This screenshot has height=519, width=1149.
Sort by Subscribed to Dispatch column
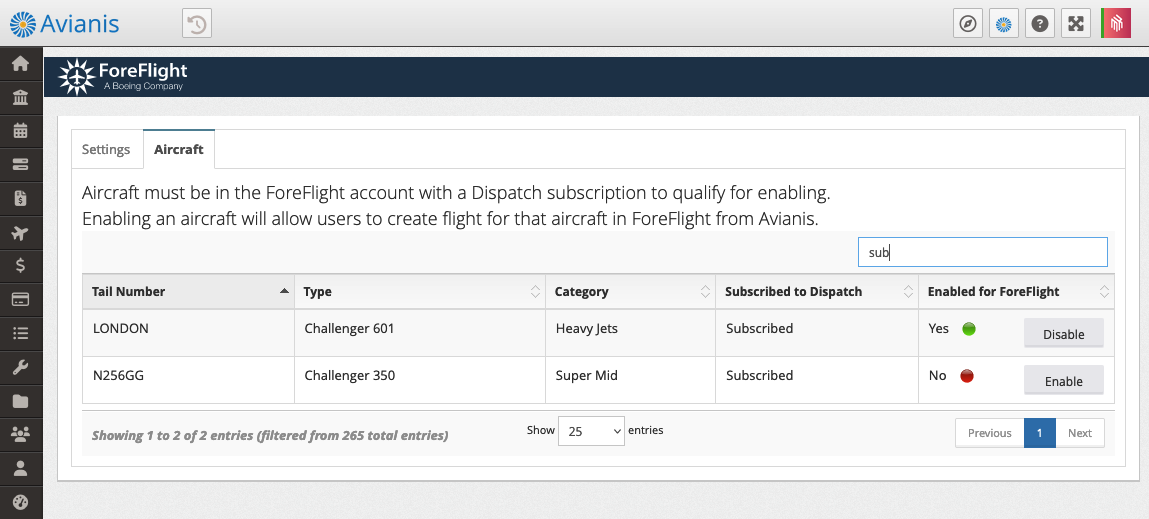817,291
